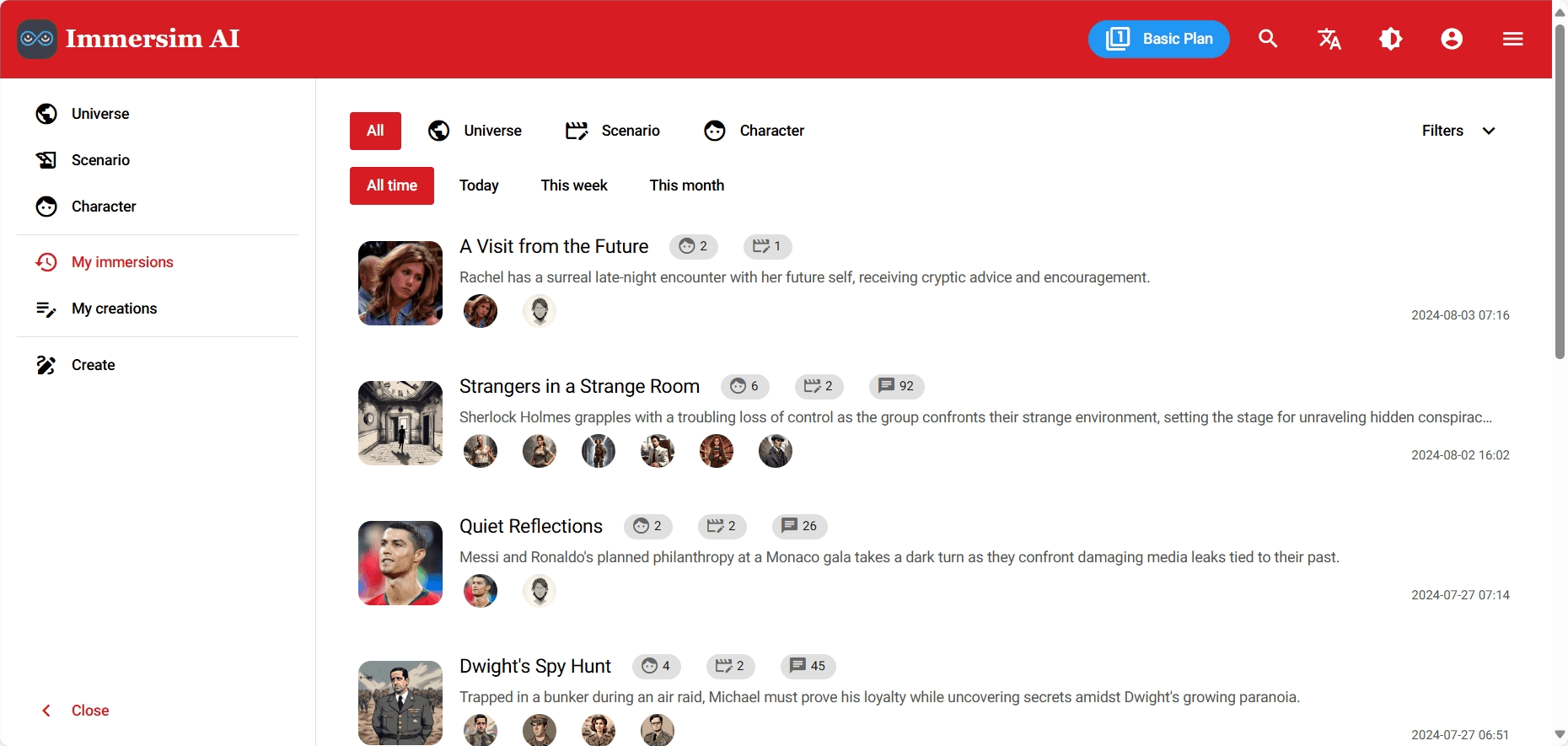The width and height of the screenshot is (1568, 746).
Task: Click the Immersim AI owl logo
Action: (x=37, y=39)
